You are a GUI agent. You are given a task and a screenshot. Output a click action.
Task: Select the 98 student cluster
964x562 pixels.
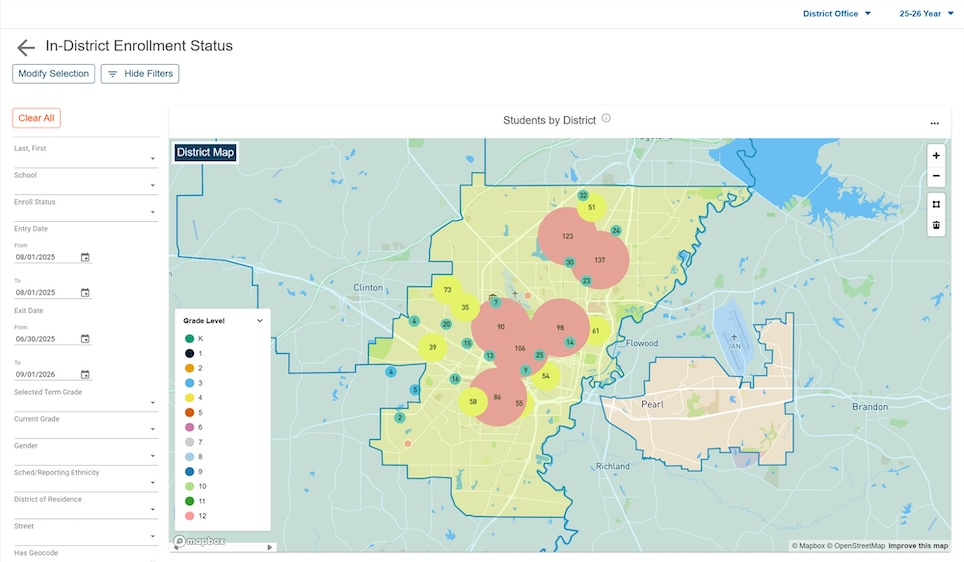tap(560, 327)
